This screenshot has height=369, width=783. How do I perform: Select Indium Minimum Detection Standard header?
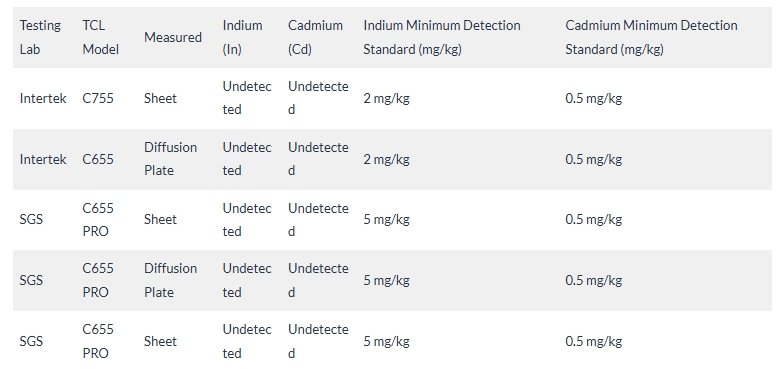pos(441,37)
